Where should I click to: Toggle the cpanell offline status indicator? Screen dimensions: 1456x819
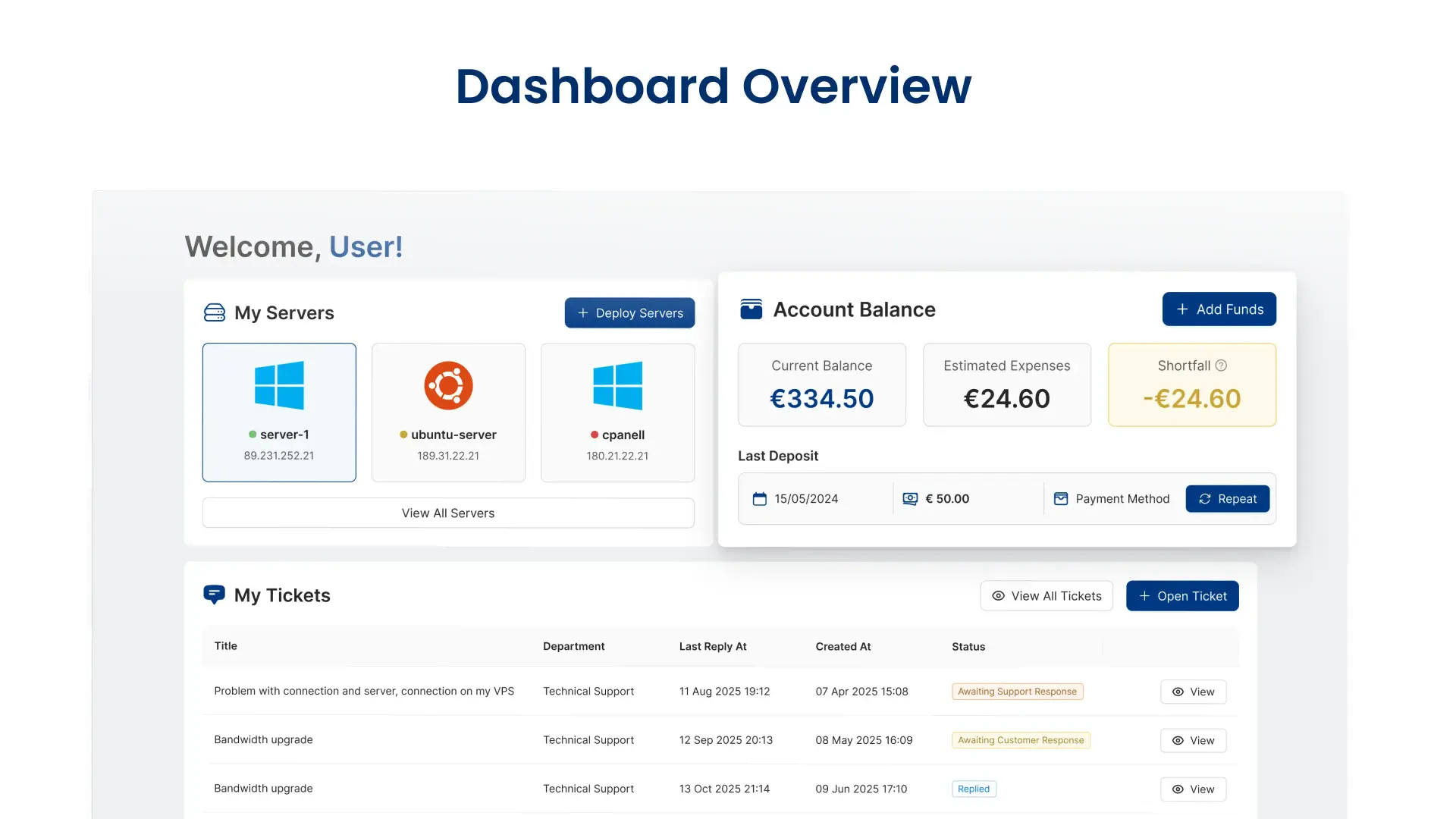pos(594,435)
